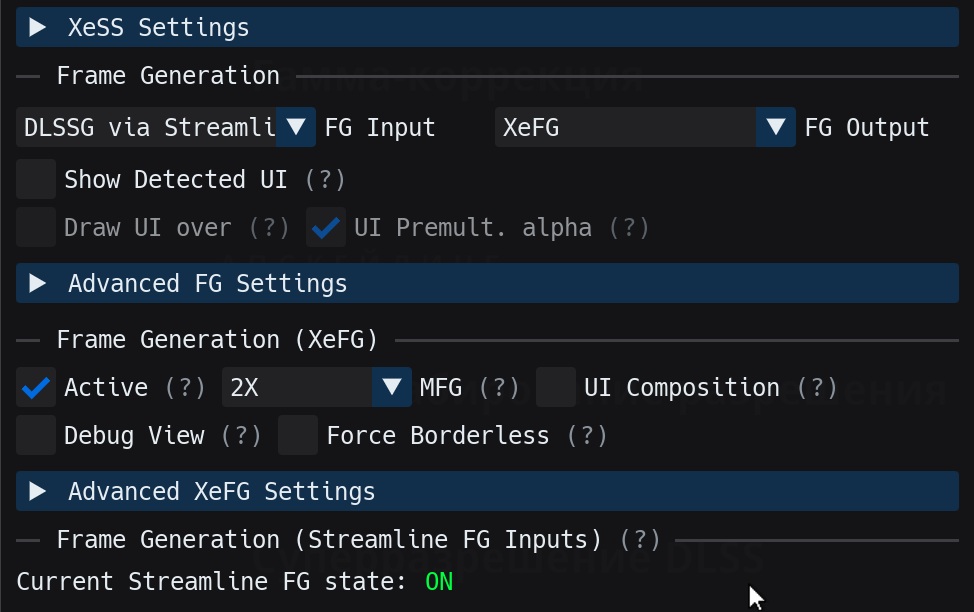Click help marker beside MFG label
This screenshot has width=974, height=612.
499,388
